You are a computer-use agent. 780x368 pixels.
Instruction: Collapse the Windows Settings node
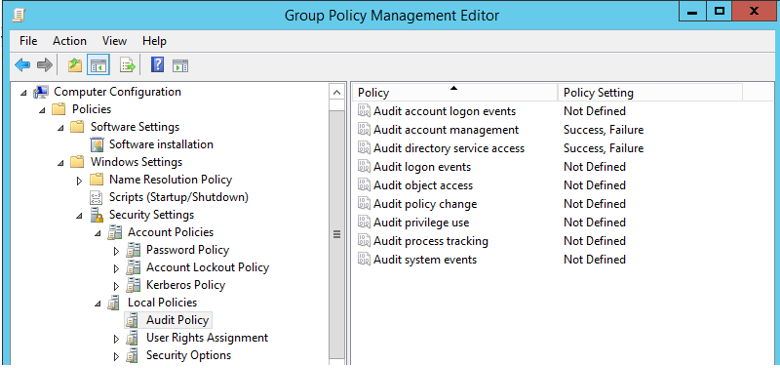click(61, 163)
